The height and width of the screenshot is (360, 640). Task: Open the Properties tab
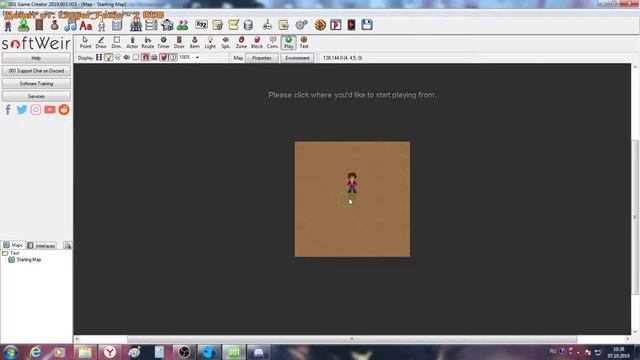[262, 58]
